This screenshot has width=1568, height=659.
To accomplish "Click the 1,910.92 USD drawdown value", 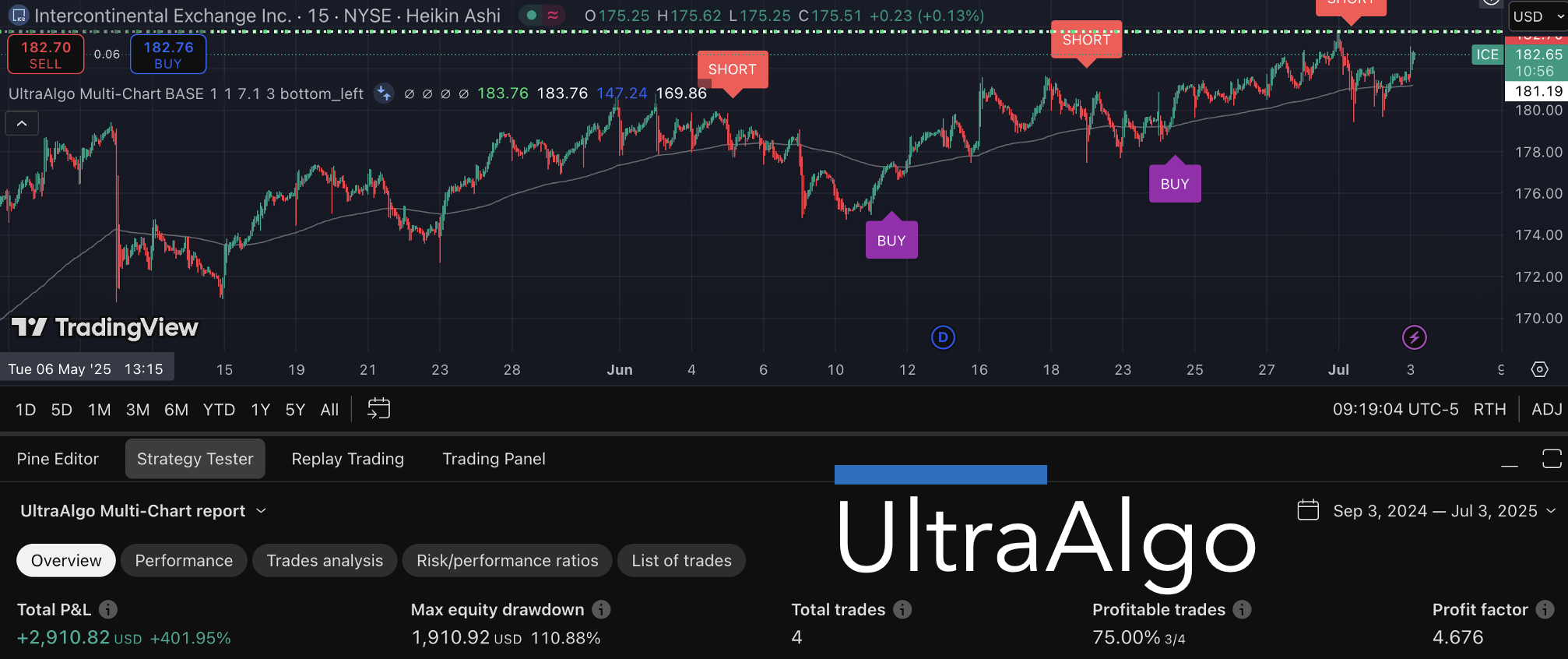I will point(466,637).
